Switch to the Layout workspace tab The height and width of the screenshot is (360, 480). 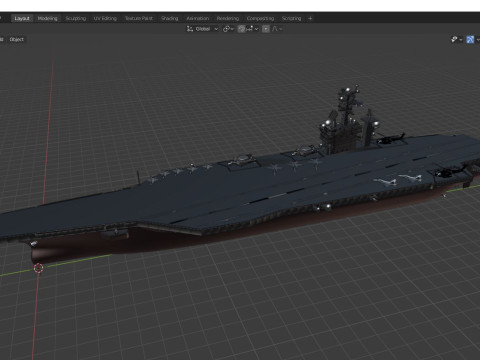22,18
